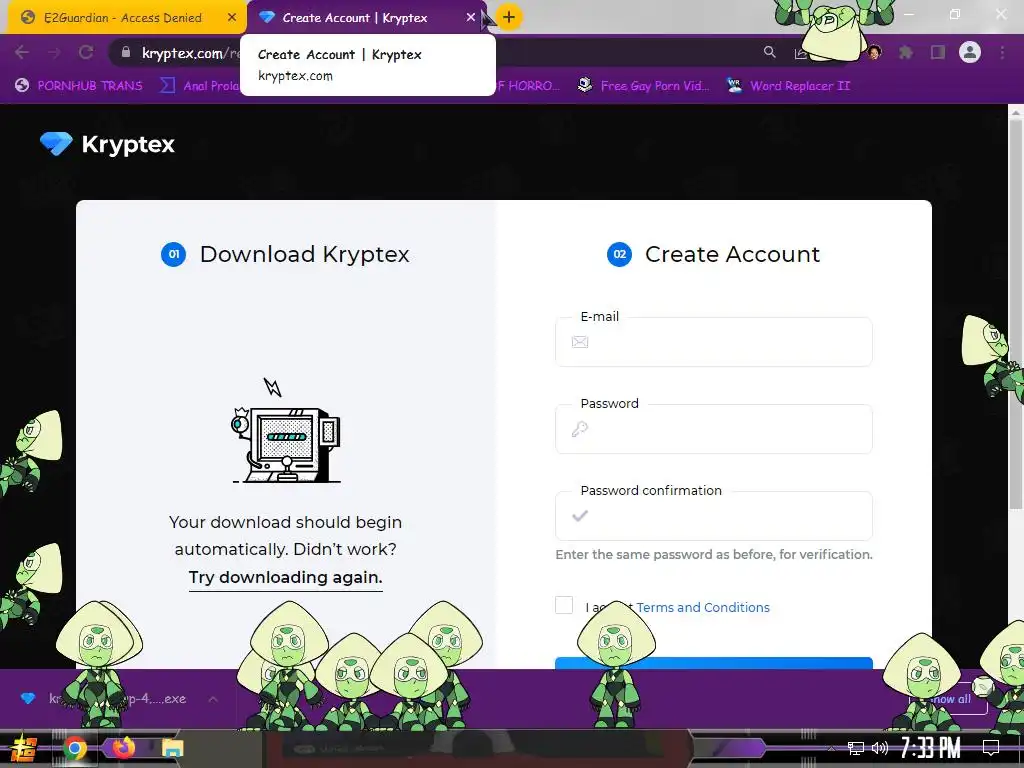This screenshot has width=1024, height=768.
Task: Expand the download item chevron menu
Action: [x=213, y=699]
